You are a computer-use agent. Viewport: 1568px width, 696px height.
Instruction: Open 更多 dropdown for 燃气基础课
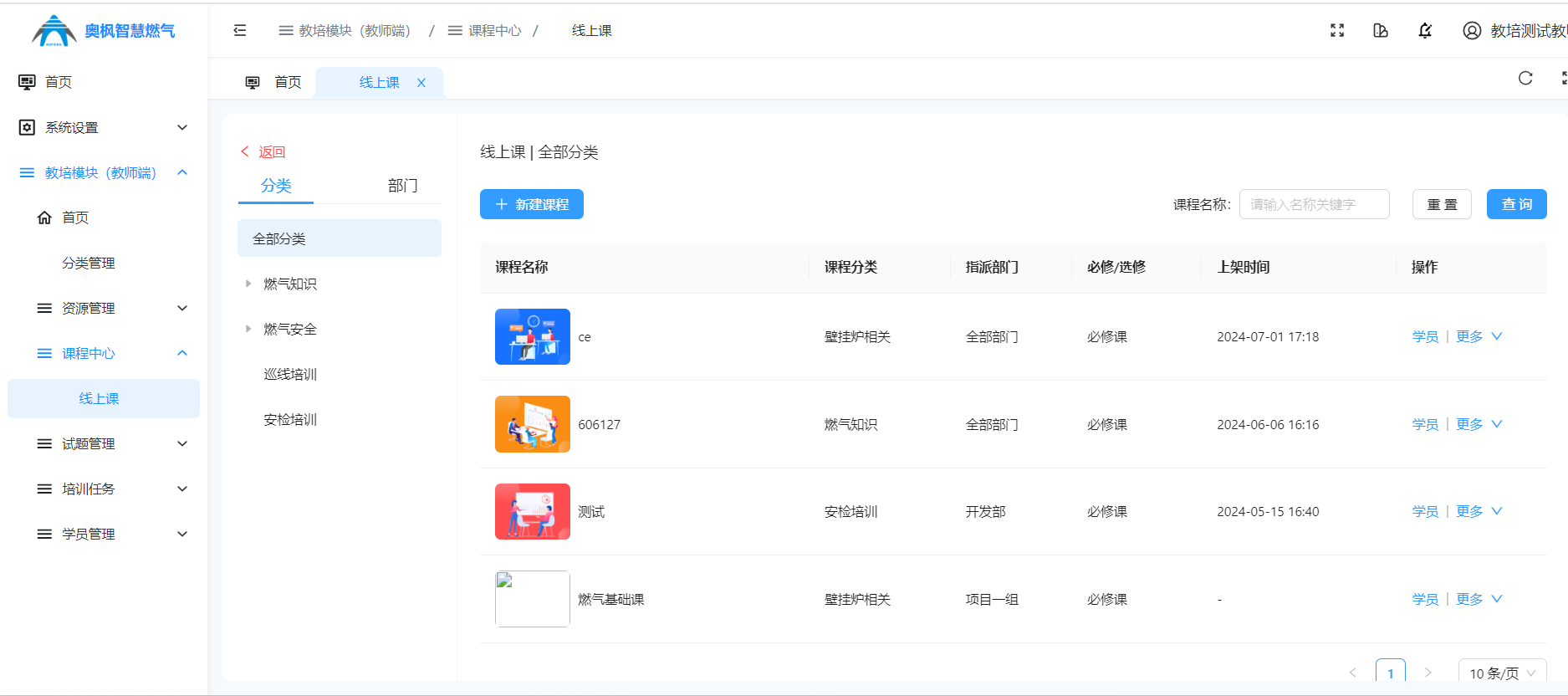point(1479,599)
